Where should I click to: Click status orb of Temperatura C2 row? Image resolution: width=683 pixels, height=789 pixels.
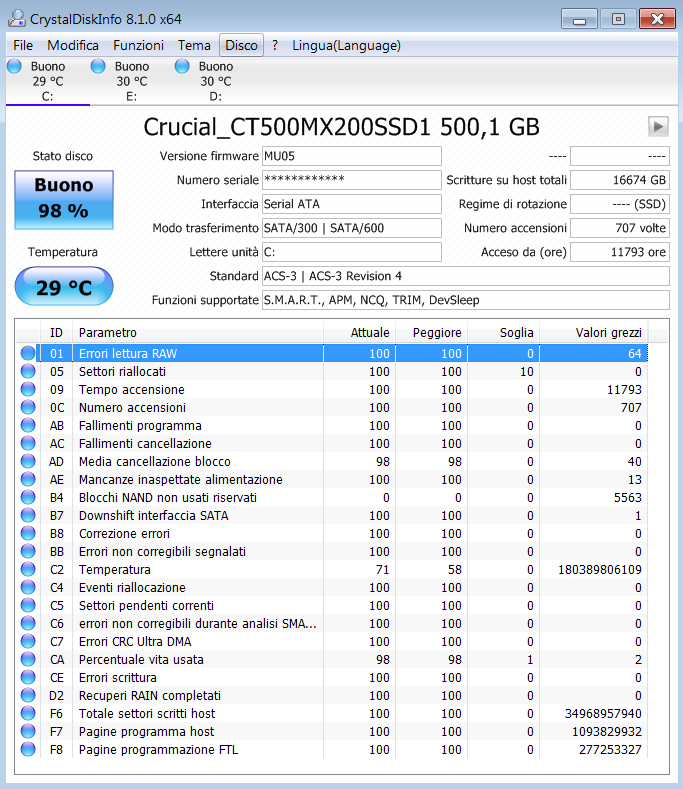(28, 570)
